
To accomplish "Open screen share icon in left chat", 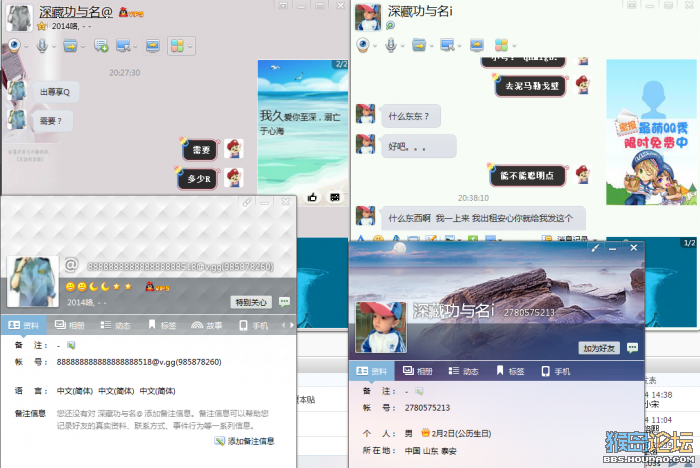I will pos(153,46).
